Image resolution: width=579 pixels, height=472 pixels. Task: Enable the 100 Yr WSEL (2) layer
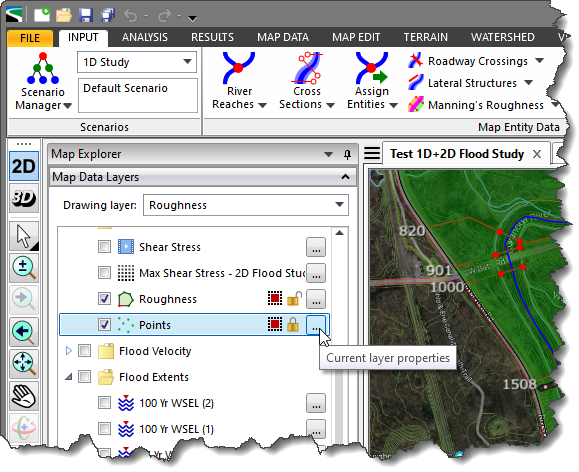(x=105, y=403)
